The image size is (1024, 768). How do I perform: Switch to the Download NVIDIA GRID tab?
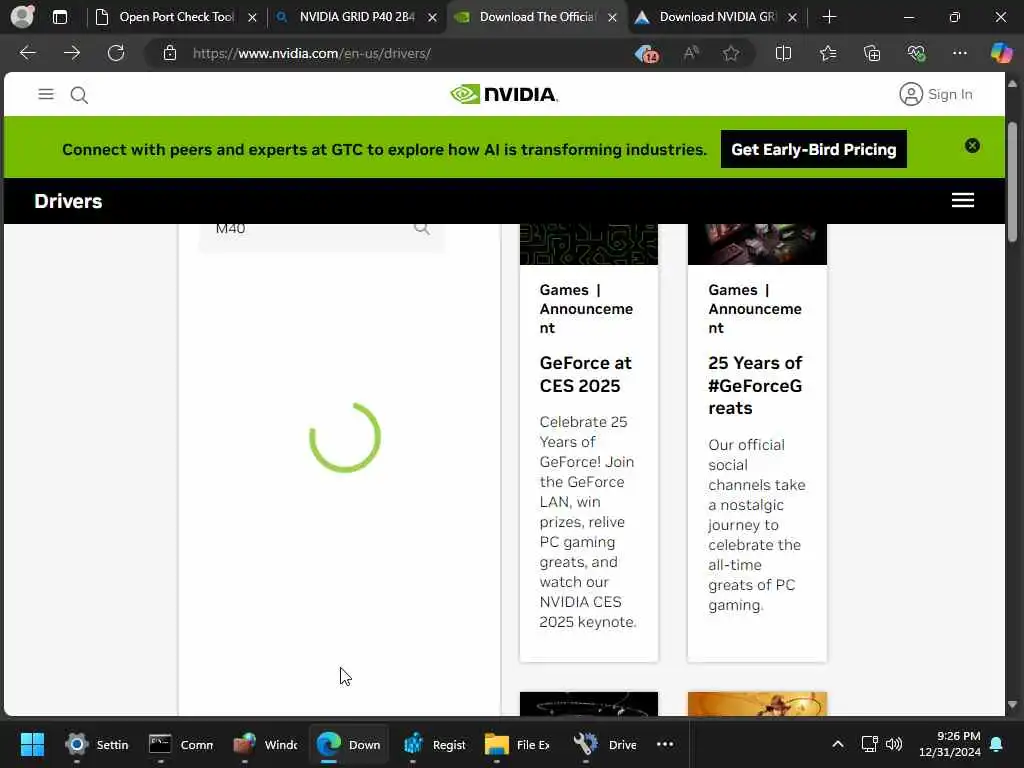click(717, 17)
